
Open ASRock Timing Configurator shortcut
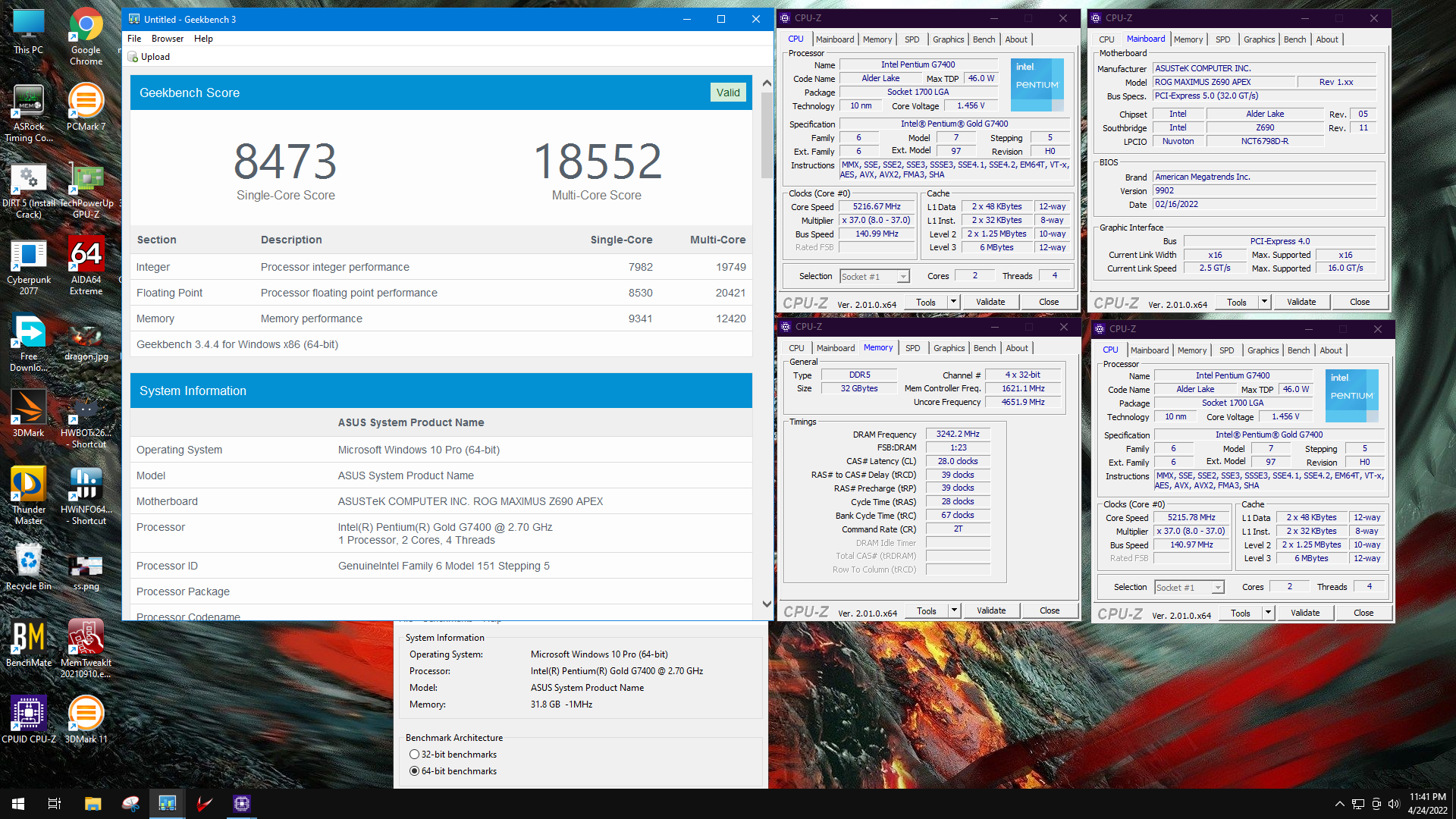(29, 113)
